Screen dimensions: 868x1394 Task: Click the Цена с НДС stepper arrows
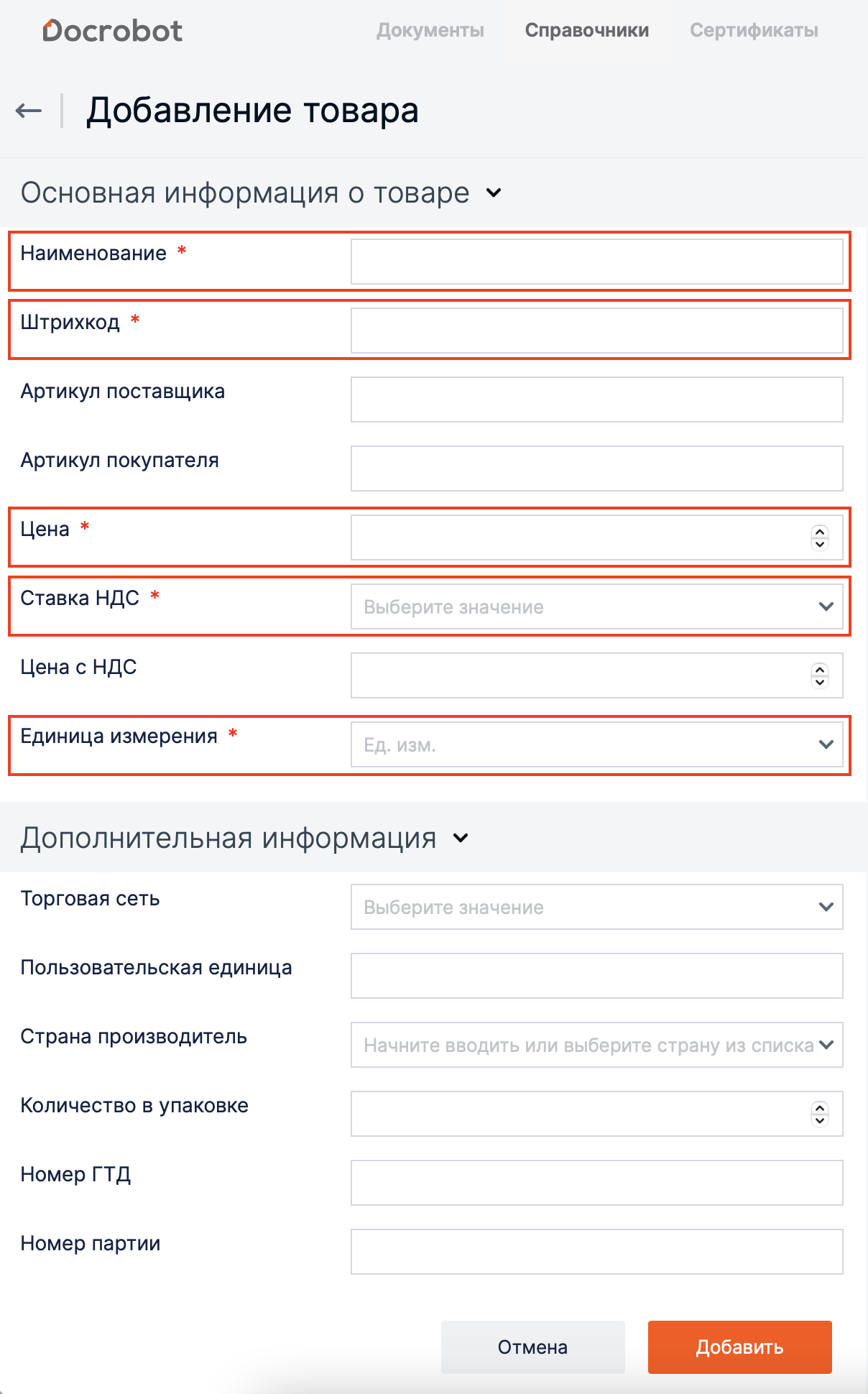(x=820, y=675)
